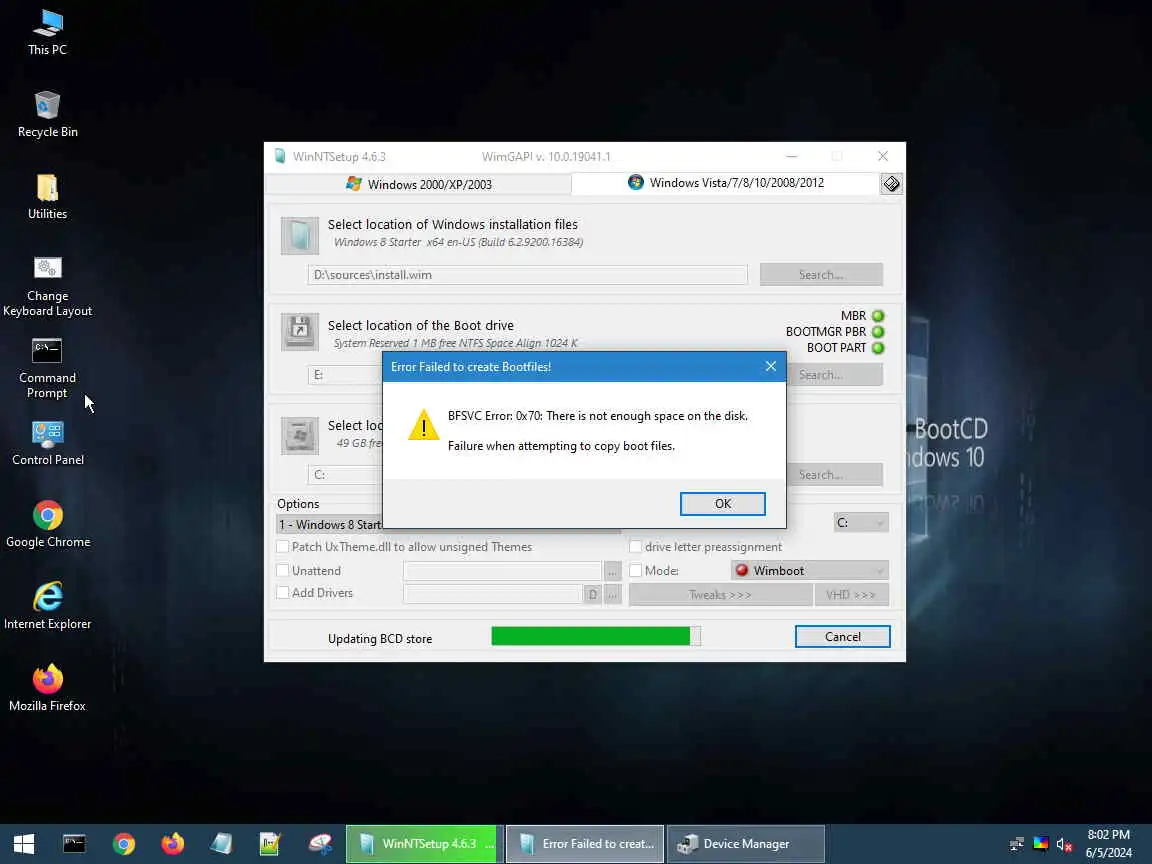
Task: Open the Recycle Bin icon
Action: [x=47, y=114]
